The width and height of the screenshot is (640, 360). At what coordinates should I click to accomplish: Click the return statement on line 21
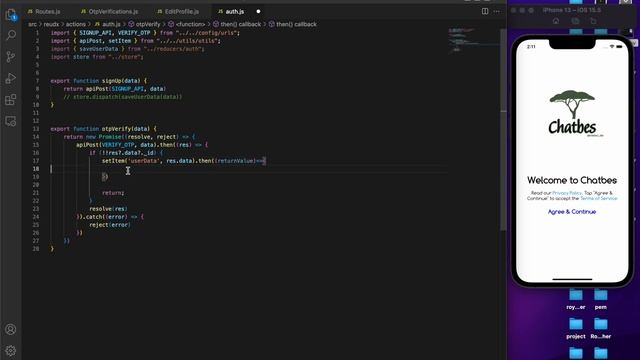click(x=113, y=193)
